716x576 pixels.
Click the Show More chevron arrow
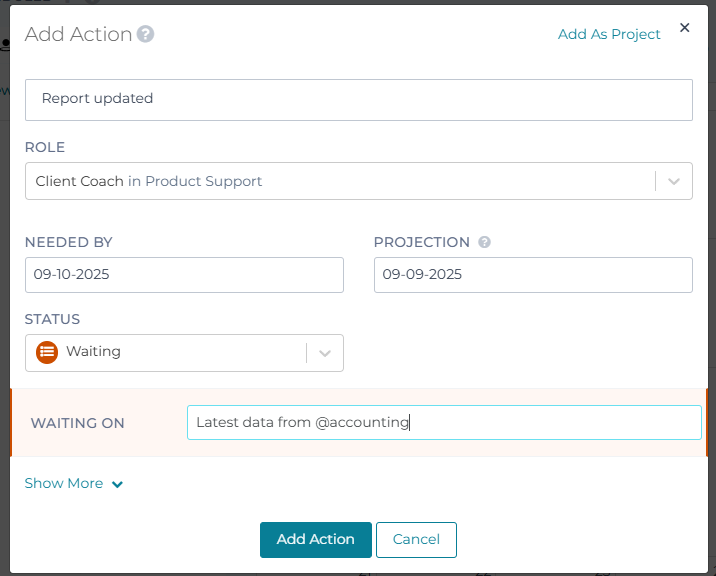click(x=118, y=484)
